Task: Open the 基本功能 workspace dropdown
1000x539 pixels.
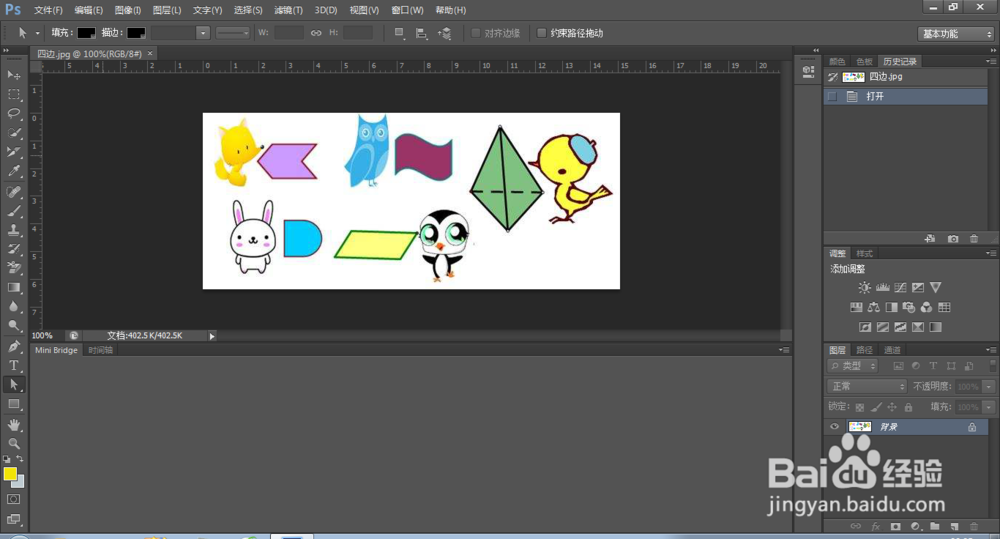Action: (956, 34)
